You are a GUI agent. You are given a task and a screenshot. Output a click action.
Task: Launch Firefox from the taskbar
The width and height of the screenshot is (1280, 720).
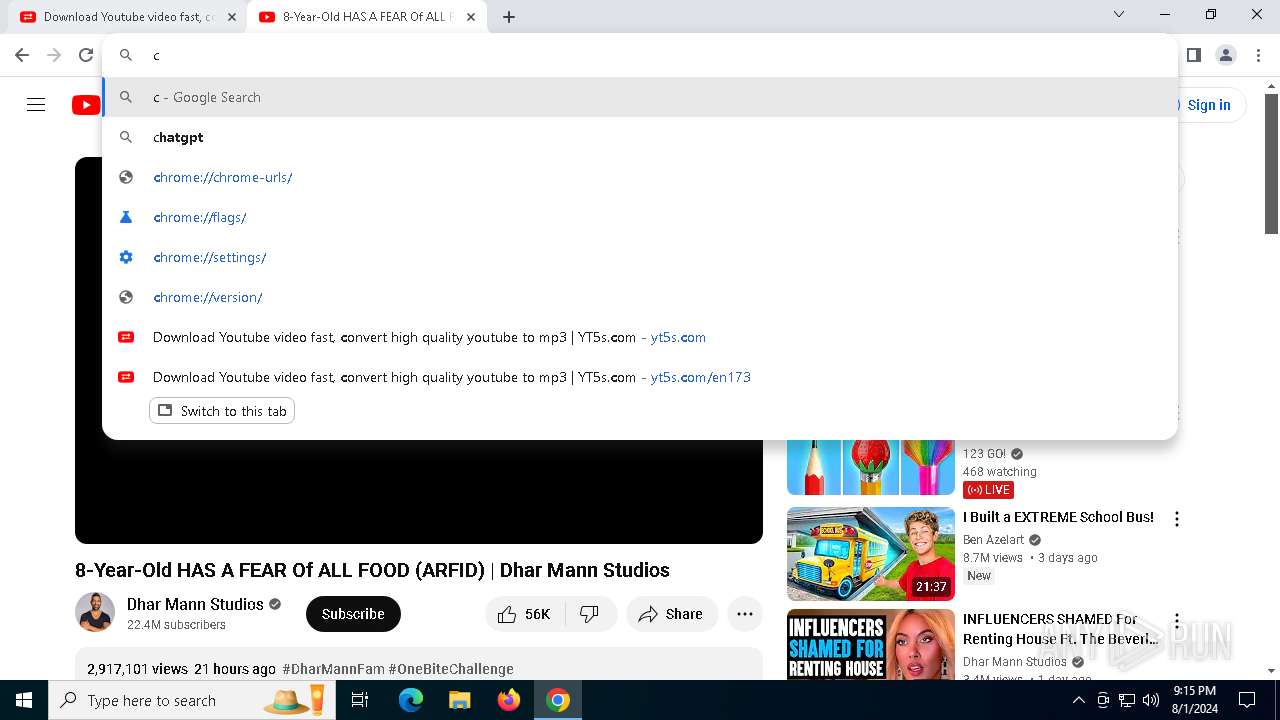509,700
